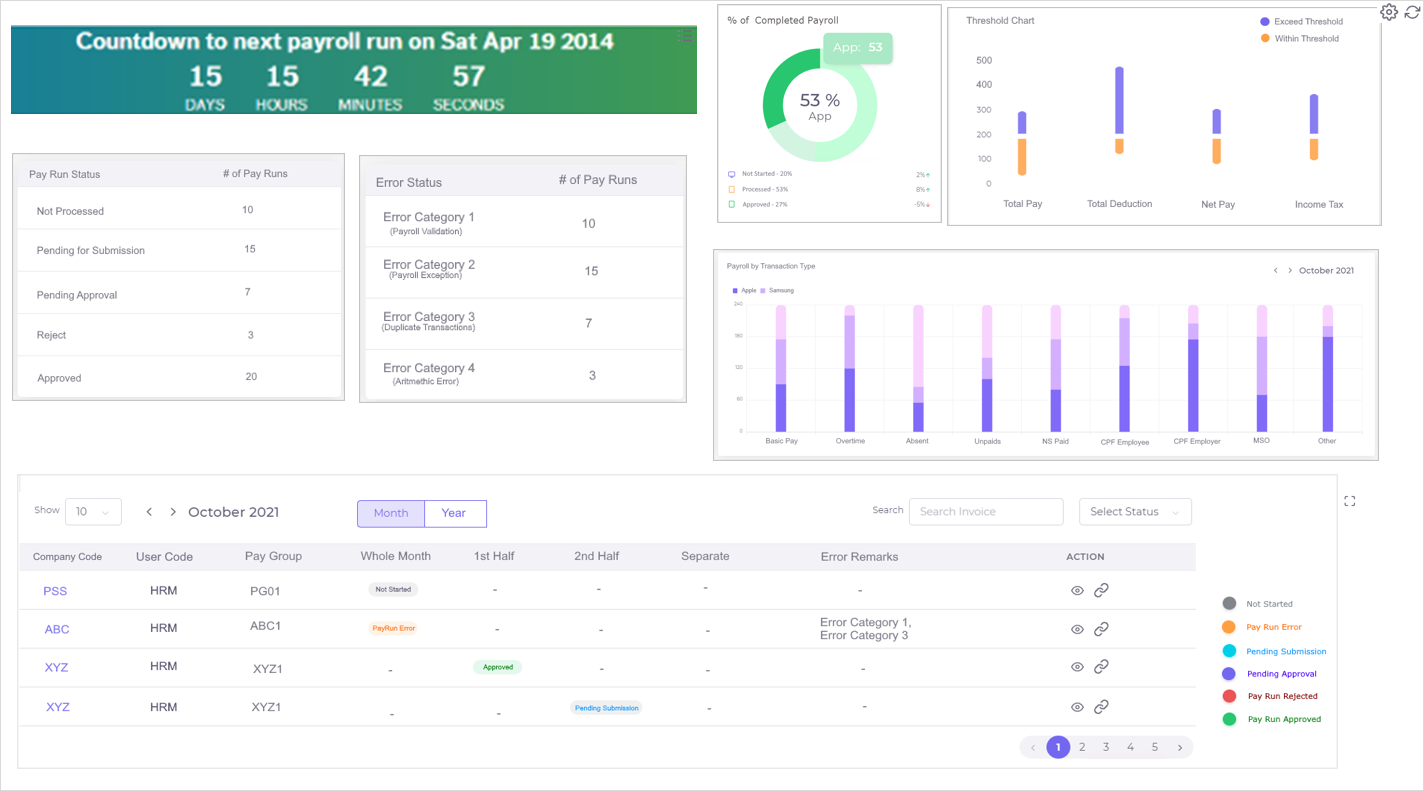Previous month arrow in Transaction Type chart
Image resolution: width=1424 pixels, height=791 pixels.
[x=1275, y=271]
